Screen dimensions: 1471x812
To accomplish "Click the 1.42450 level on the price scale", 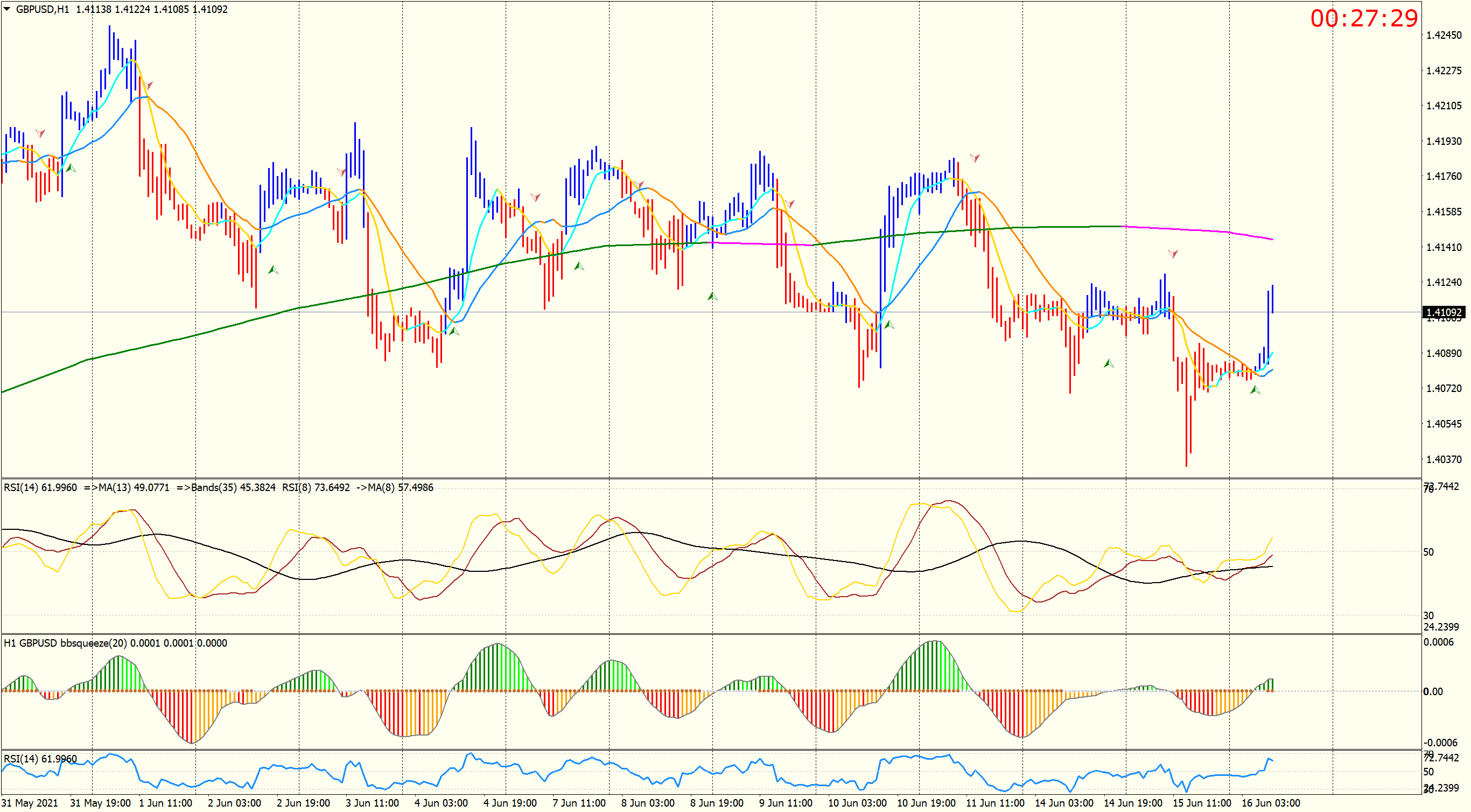I will point(1443,36).
